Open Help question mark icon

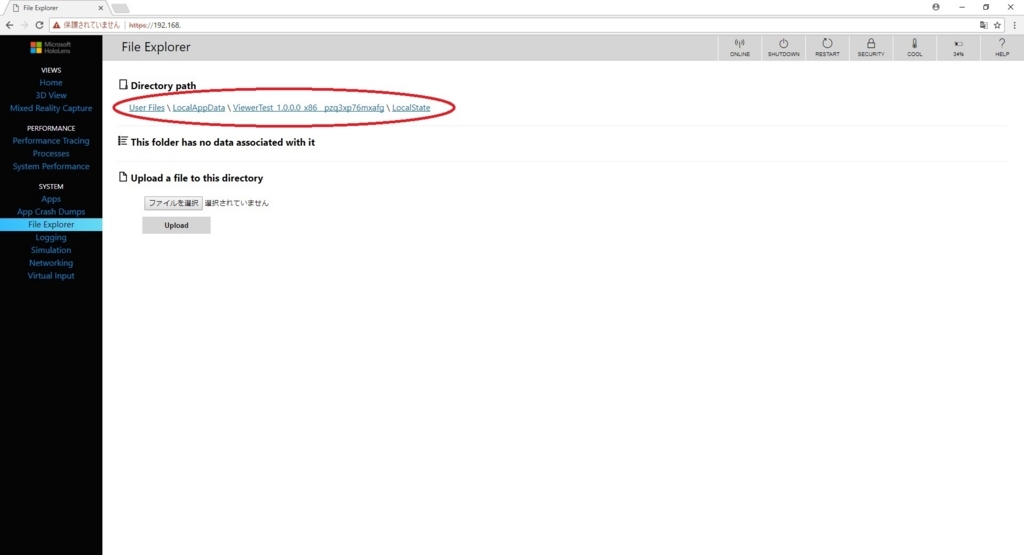click(1002, 48)
